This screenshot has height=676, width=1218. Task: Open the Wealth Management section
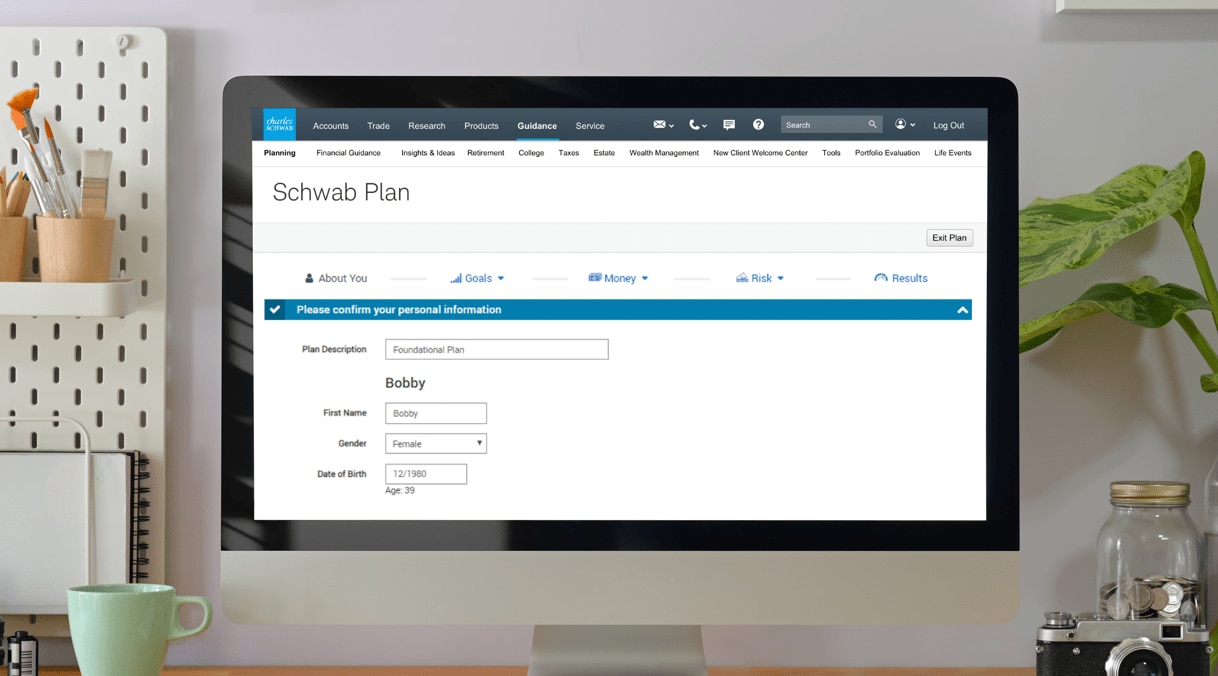coord(664,153)
